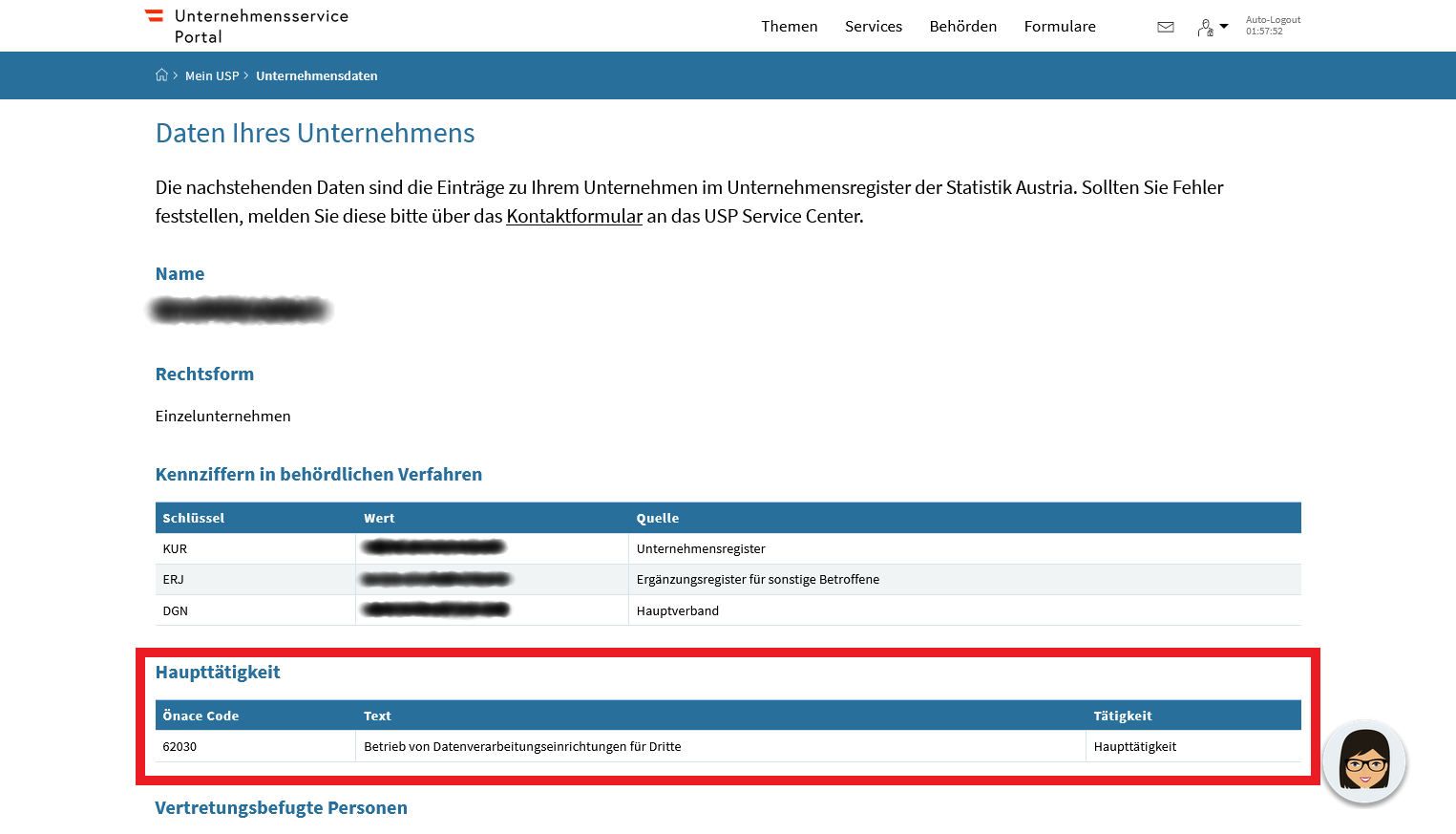The height and width of the screenshot is (834, 1456).
Task: Select the KUR row key cell
Action: pos(256,548)
